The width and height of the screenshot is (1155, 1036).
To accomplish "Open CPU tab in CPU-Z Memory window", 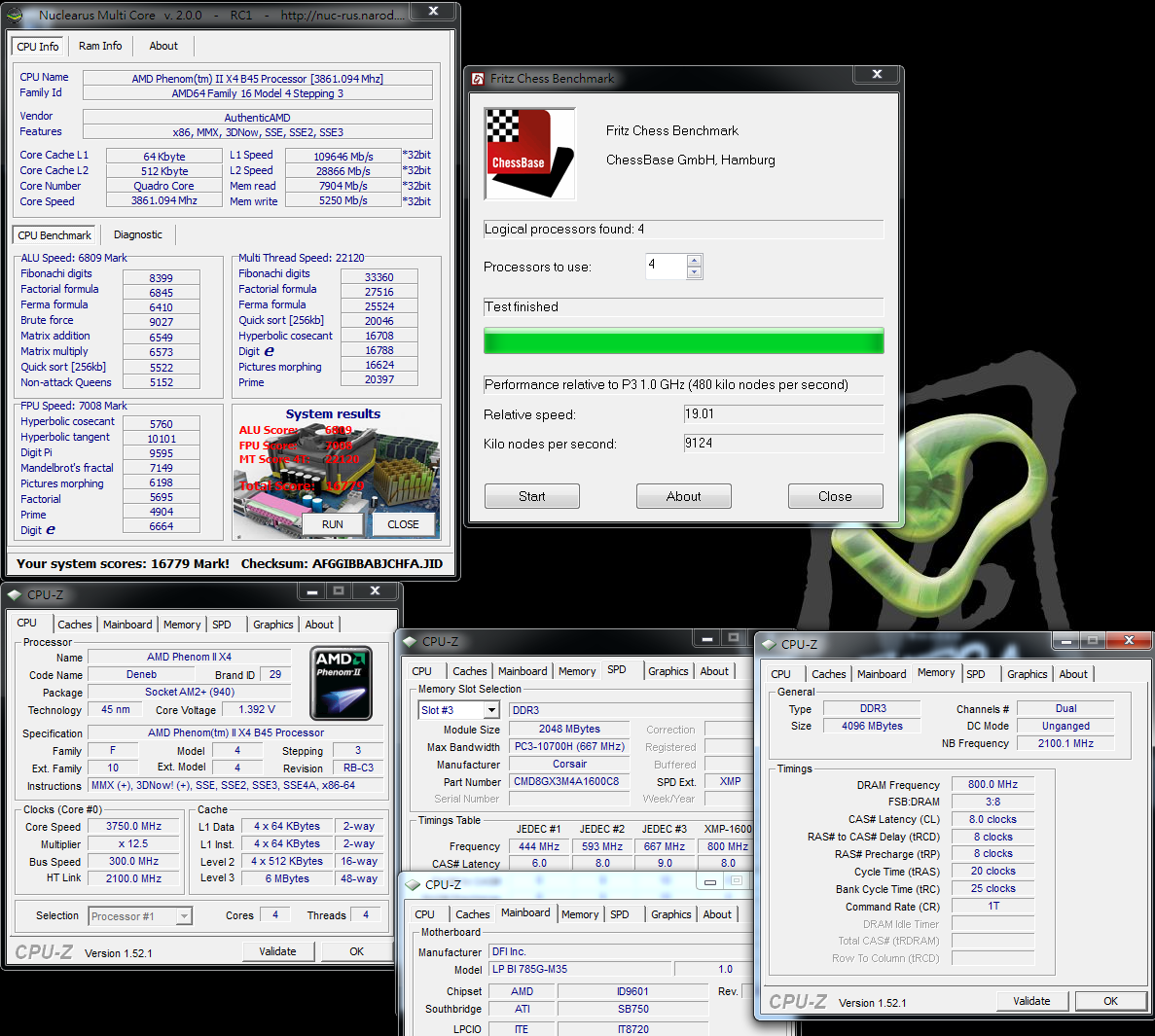I will click(x=780, y=674).
